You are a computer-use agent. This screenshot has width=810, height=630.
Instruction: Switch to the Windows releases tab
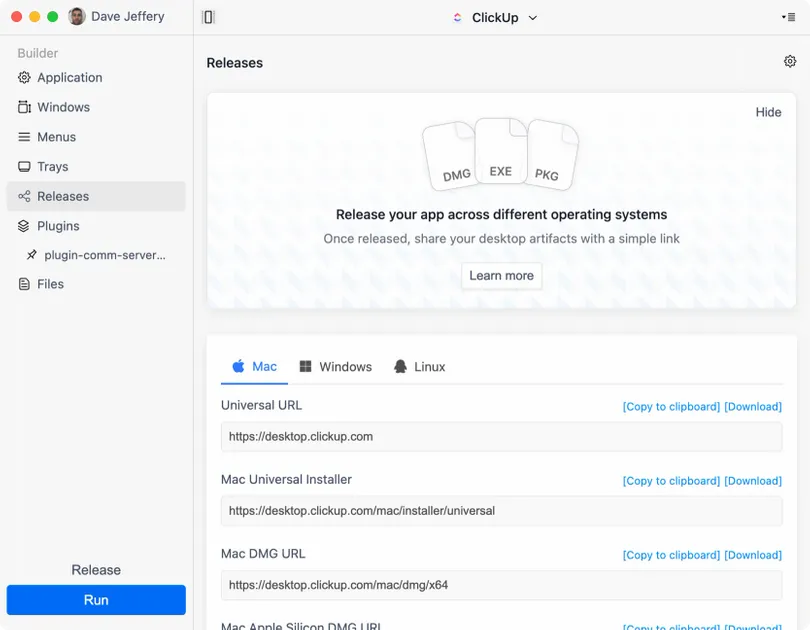point(335,366)
